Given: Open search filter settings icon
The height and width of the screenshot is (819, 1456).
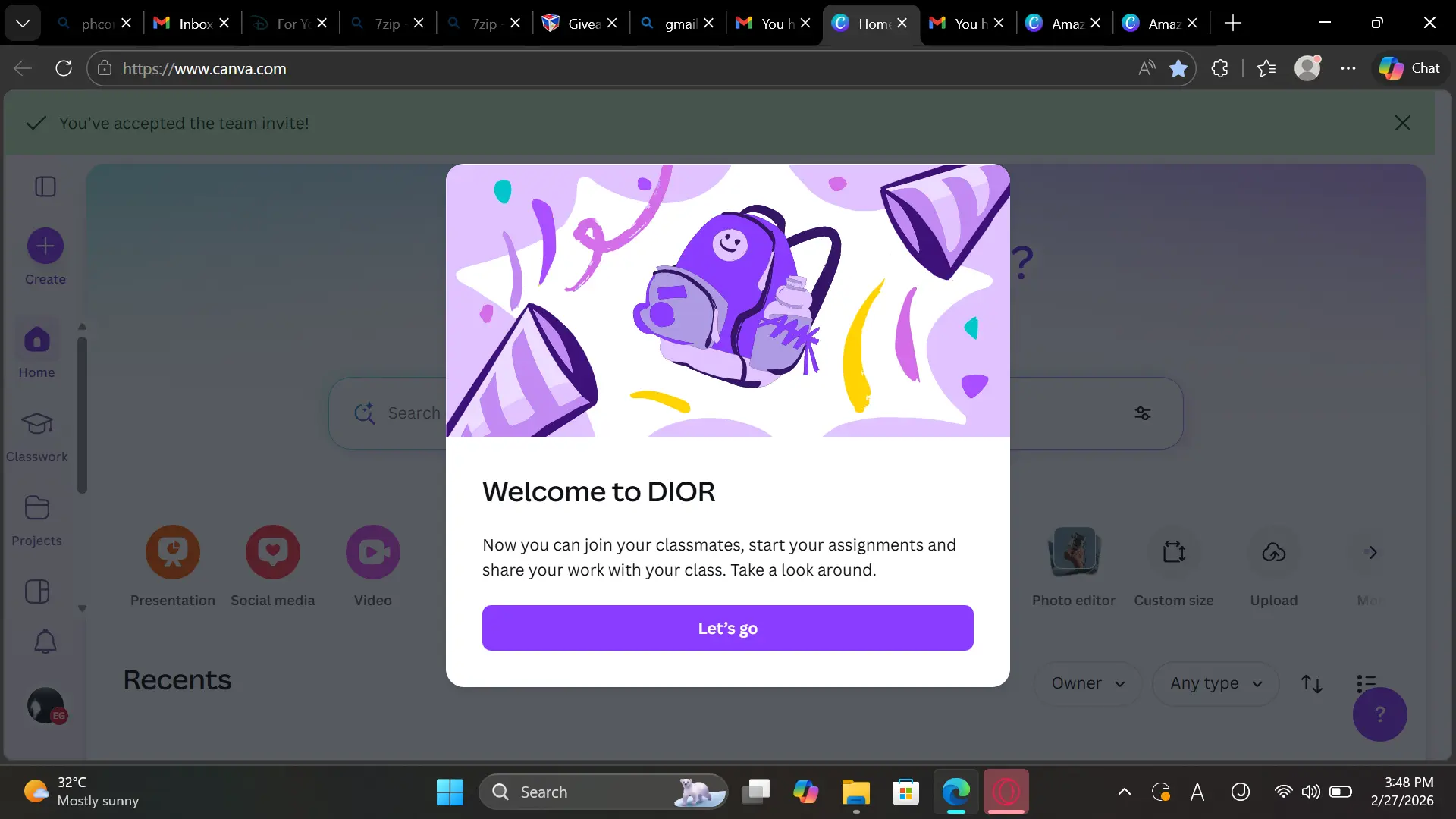Looking at the screenshot, I should [1143, 413].
